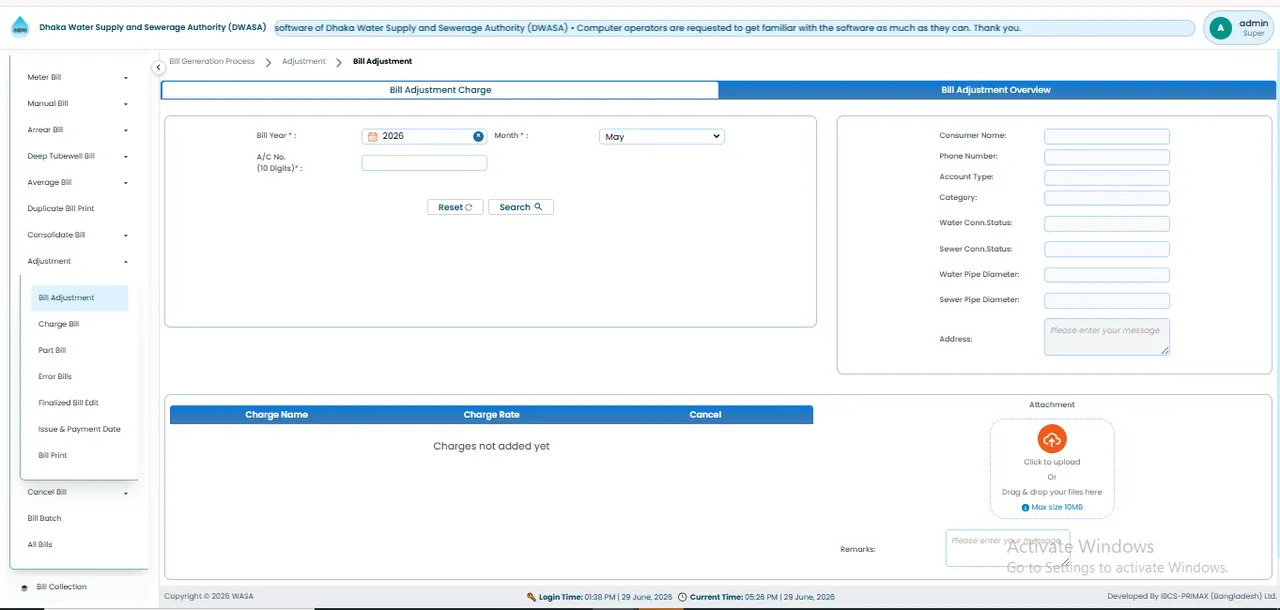The width and height of the screenshot is (1280, 610).
Task: Expand the Cancel Bill sidebar menu
Action: click(78, 492)
